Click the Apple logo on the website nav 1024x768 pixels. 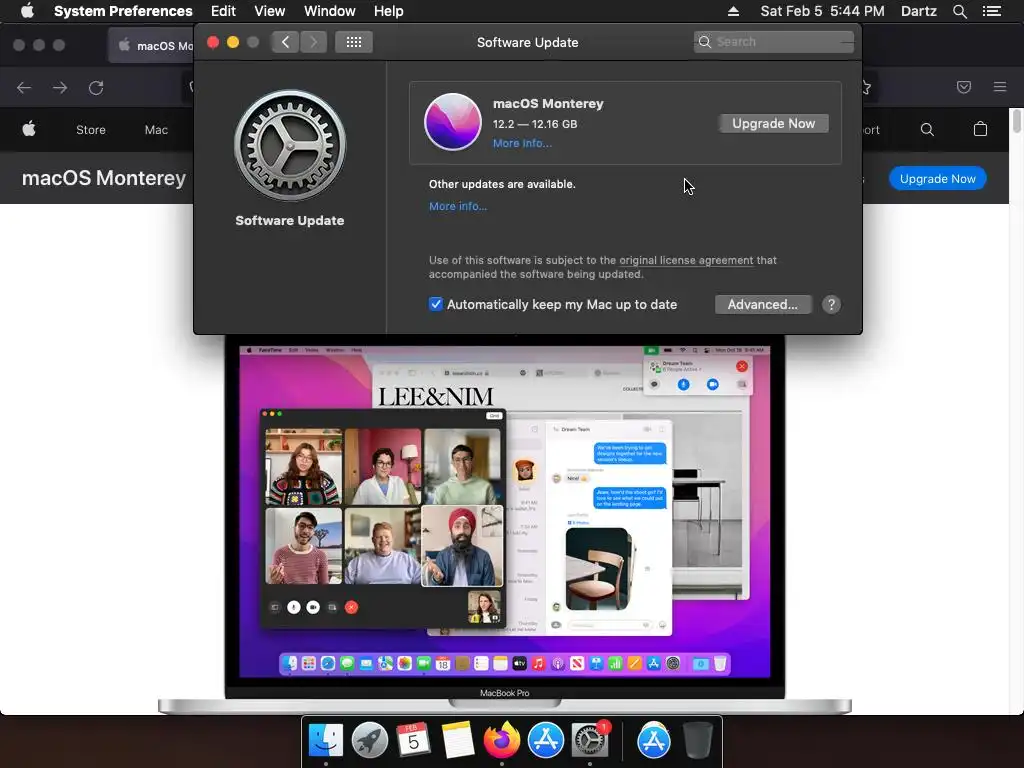point(29,129)
